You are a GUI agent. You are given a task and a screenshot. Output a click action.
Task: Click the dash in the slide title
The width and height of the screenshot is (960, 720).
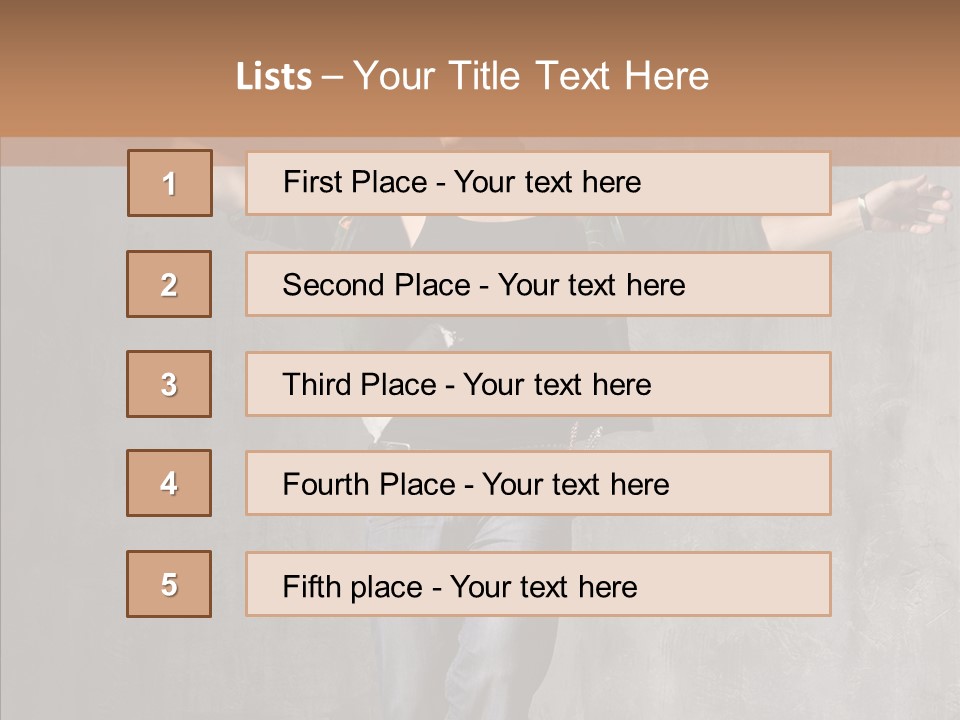click(x=333, y=77)
